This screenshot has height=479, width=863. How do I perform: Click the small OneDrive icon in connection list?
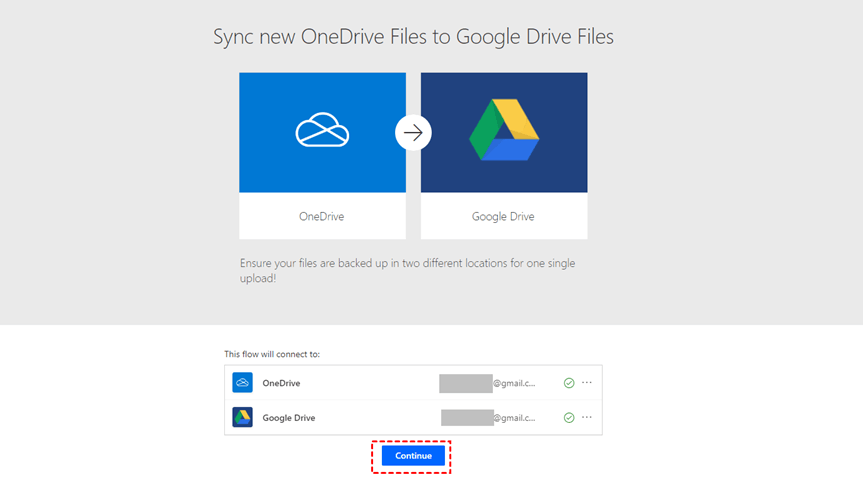click(242, 383)
